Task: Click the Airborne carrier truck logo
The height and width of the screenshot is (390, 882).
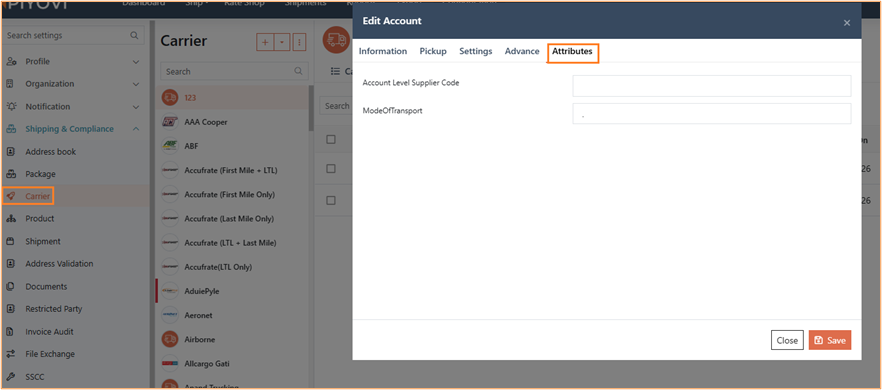Action: (x=169, y=339)
